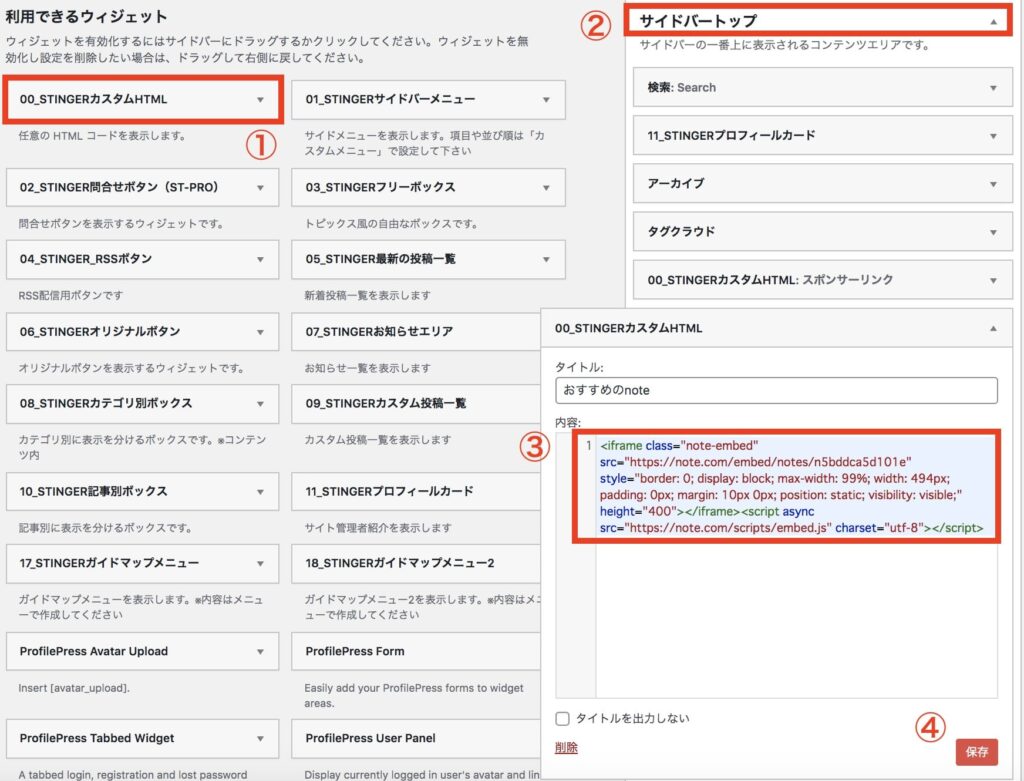Click the 任意の HTML コードを表示します description
This screenshot has width=1024, height=781.
[x=103, y=136]
